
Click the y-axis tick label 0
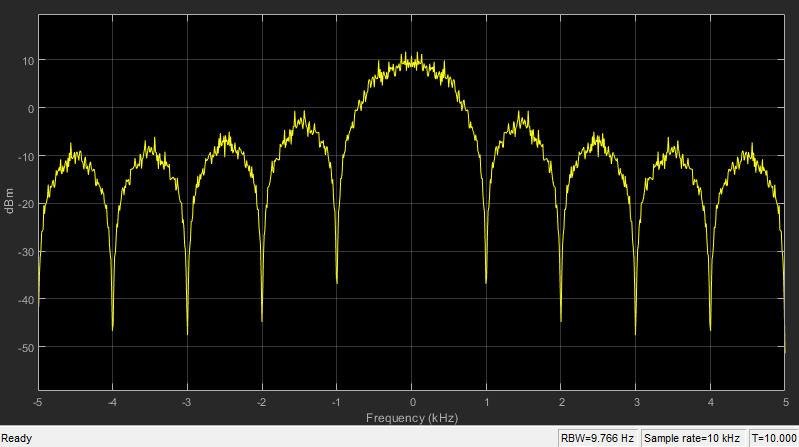(32, 109)
